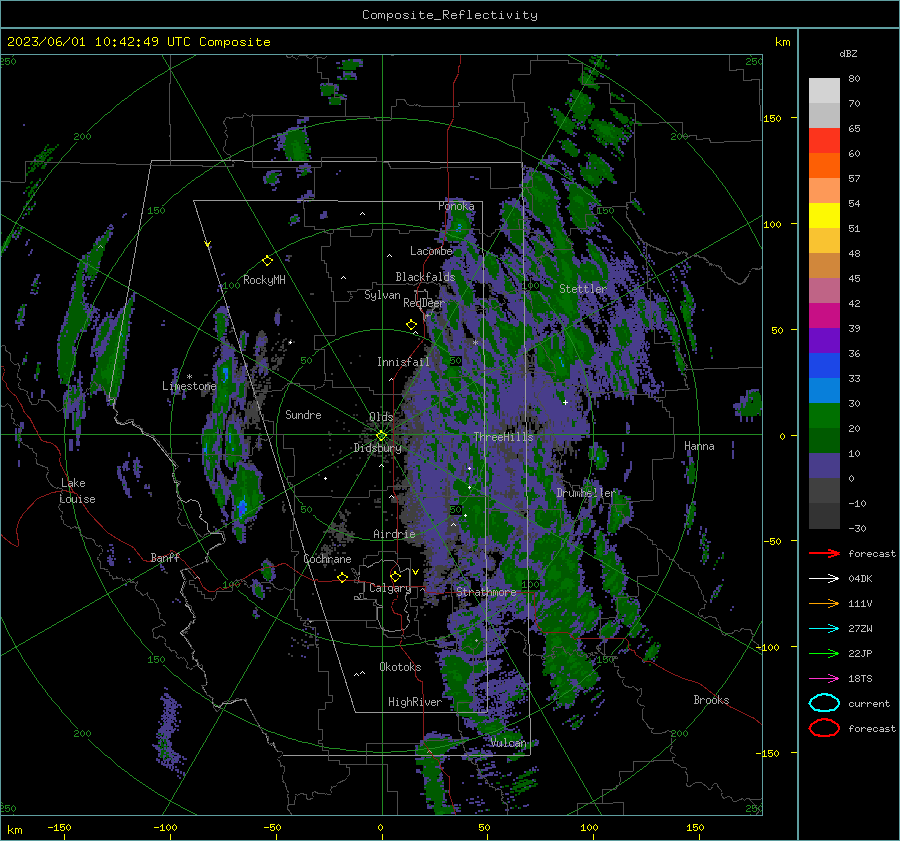The height and width of the screenshot is (841, 900).
Task: Click the Hanna label
Action: 699,446
